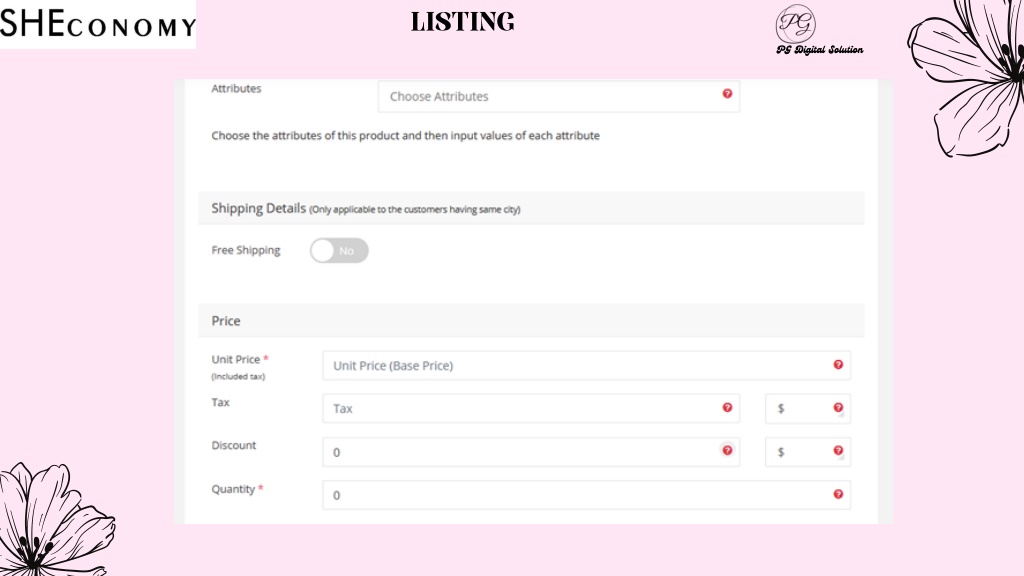Click the help icon beside Choose Attributes
1024x576 pixels.
click(x=727, y=93)
